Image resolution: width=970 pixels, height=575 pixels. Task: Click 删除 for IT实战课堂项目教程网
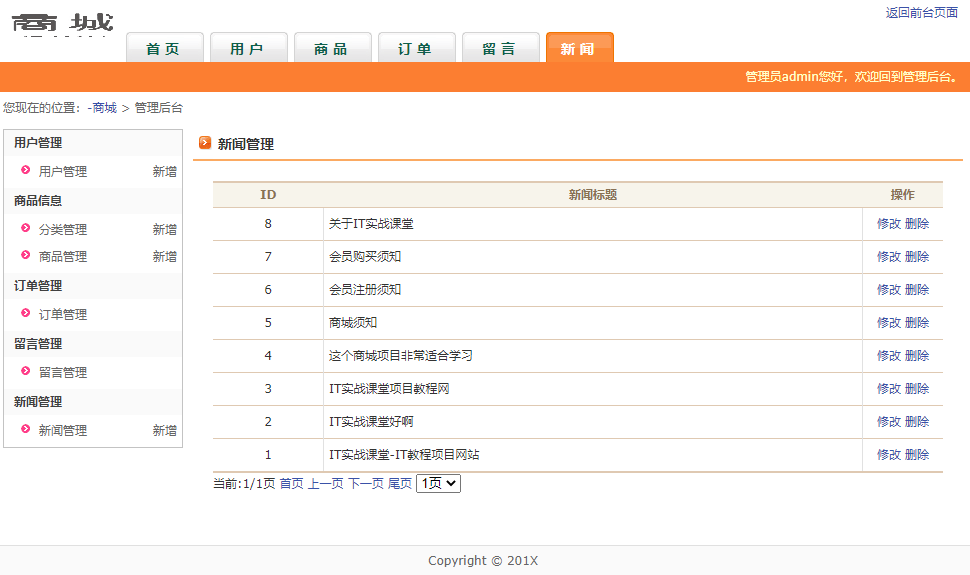pos(917,389)
